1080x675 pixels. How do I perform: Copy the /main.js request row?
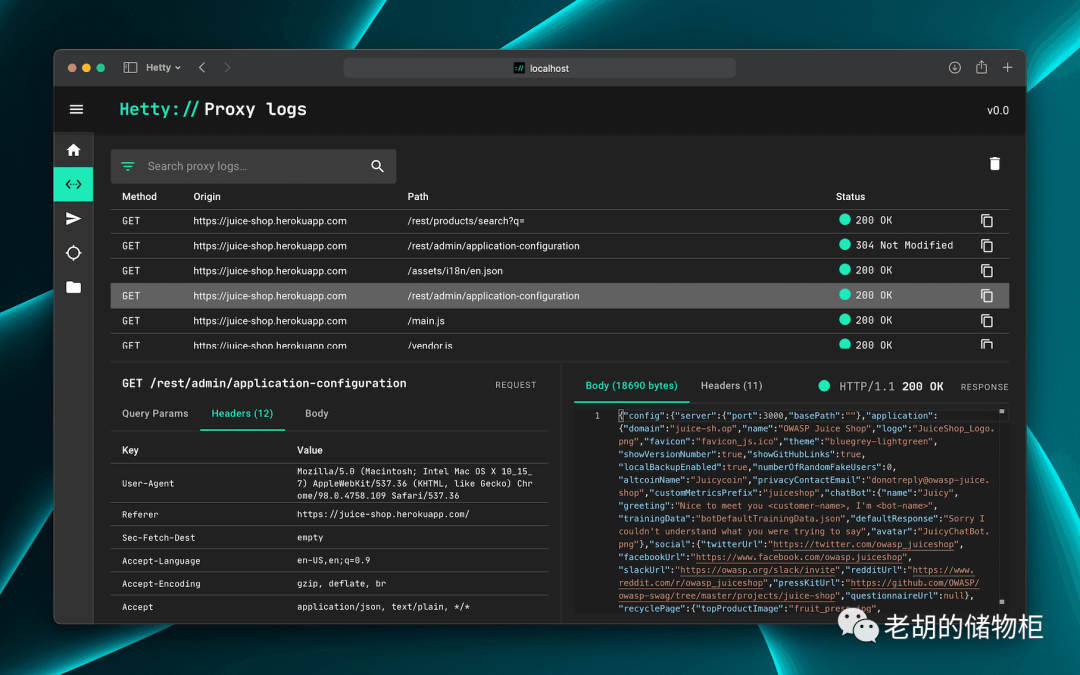[x=987, y=320]
